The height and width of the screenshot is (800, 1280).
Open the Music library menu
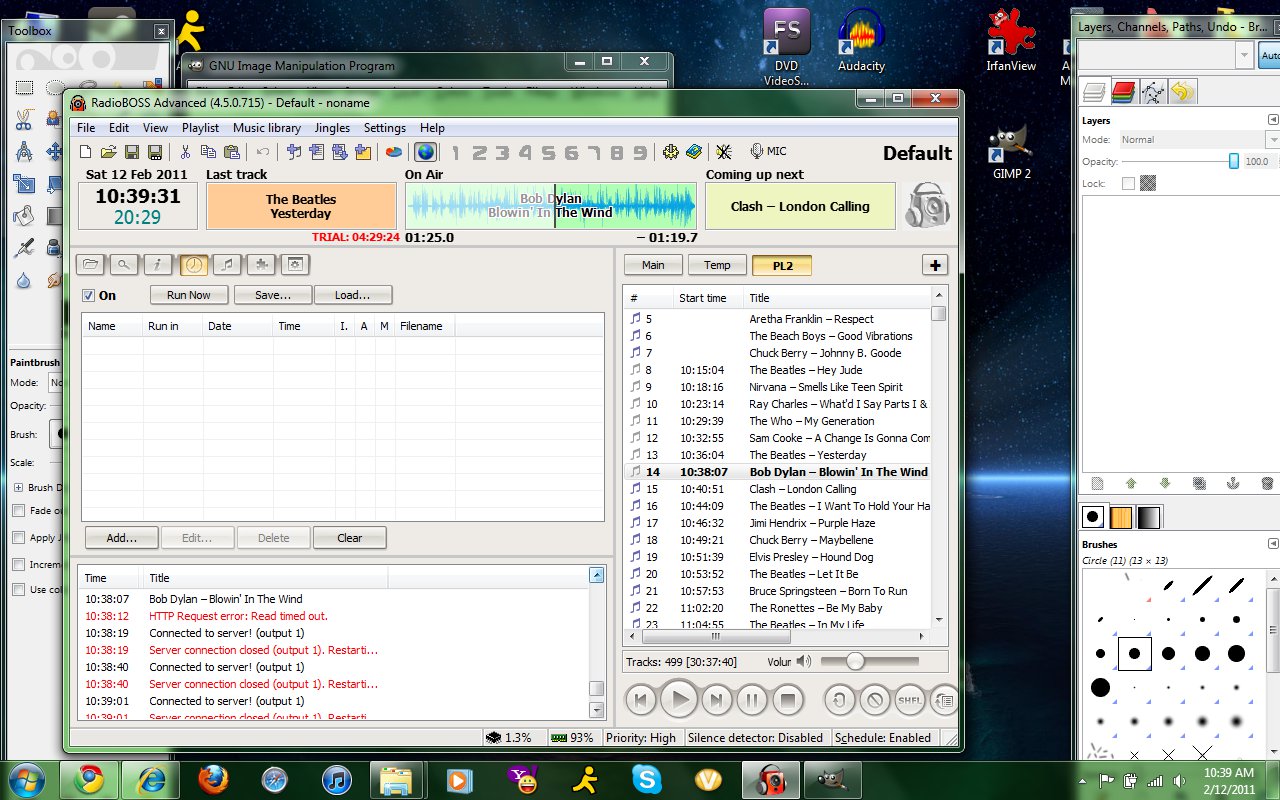point(267,128)
